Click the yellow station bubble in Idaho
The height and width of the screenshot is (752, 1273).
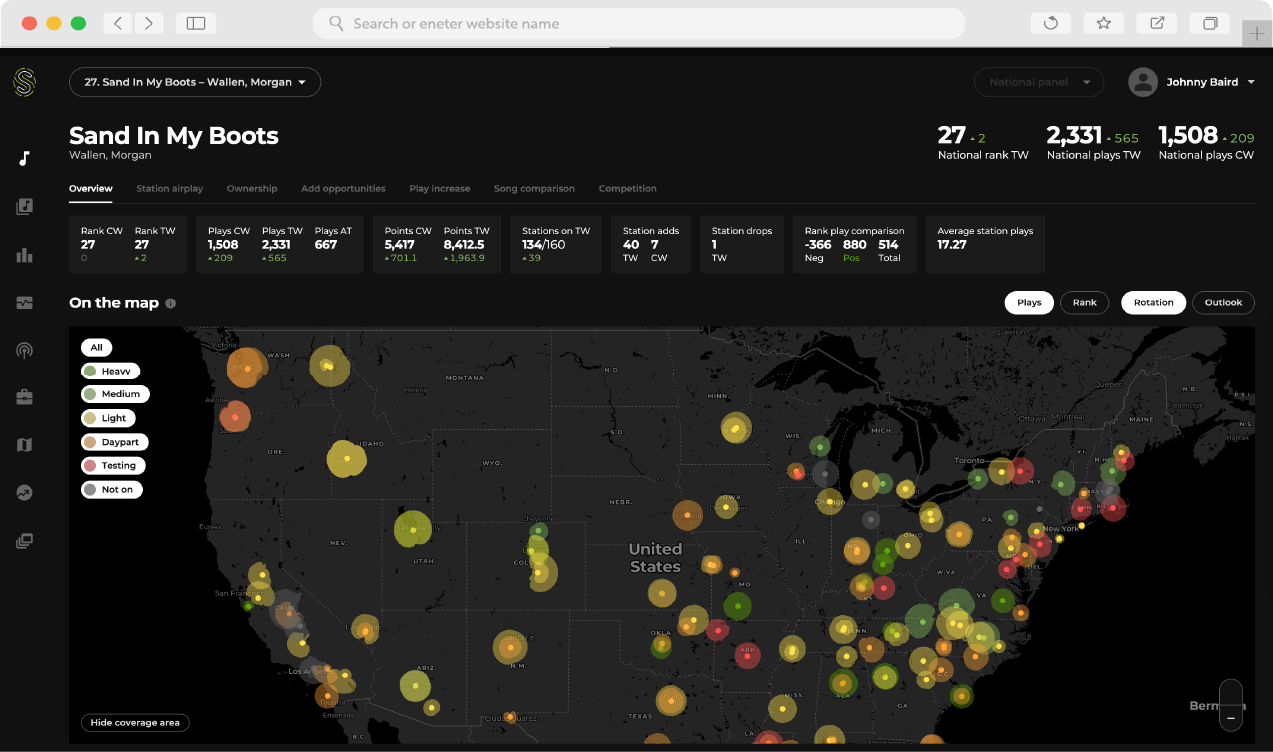[346, 459]
